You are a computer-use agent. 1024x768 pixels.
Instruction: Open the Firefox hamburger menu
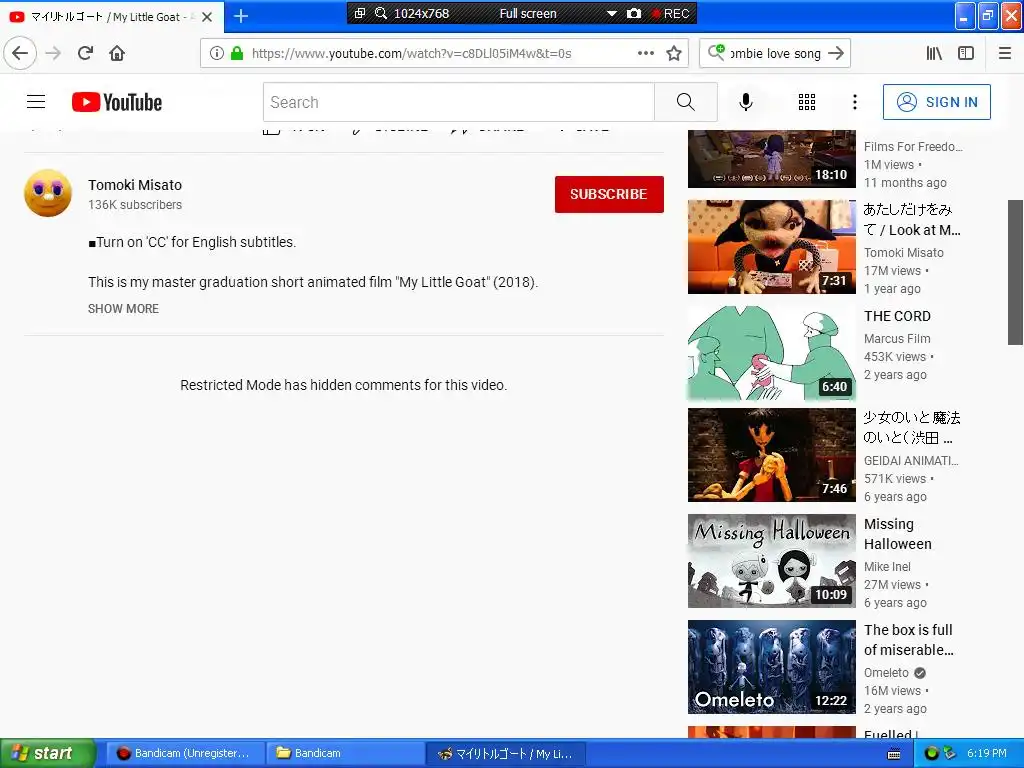point(1005,53)
